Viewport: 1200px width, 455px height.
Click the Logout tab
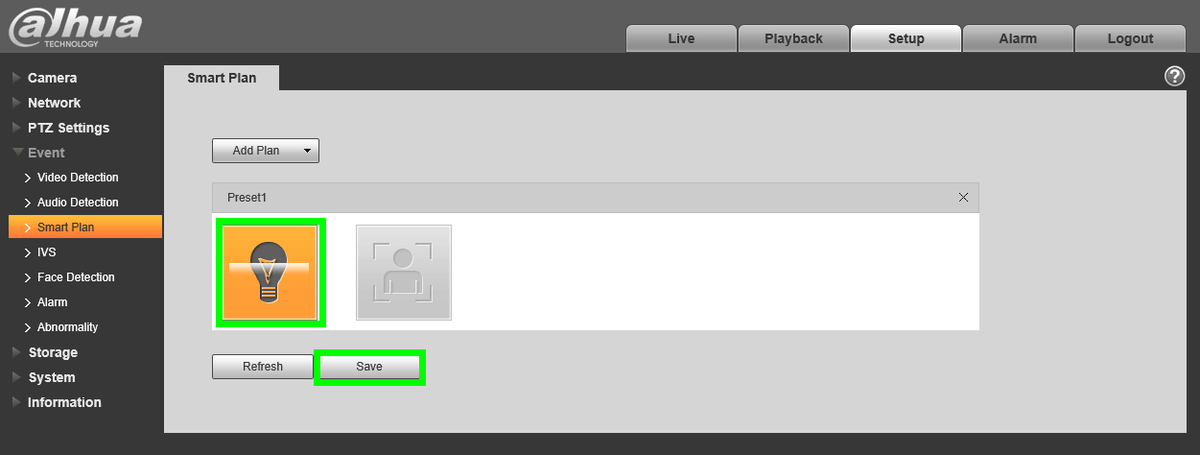click(x=1130, y=39)
